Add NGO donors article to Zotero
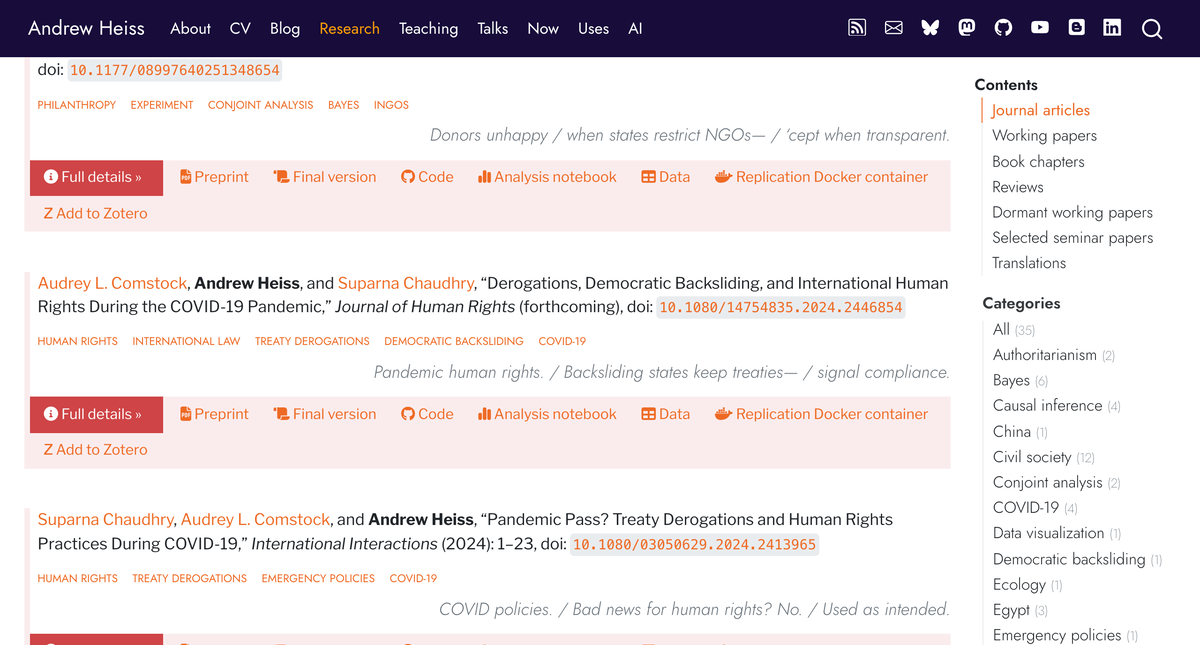This screenshot has height=645, width=1200. (x=95, y=213)
